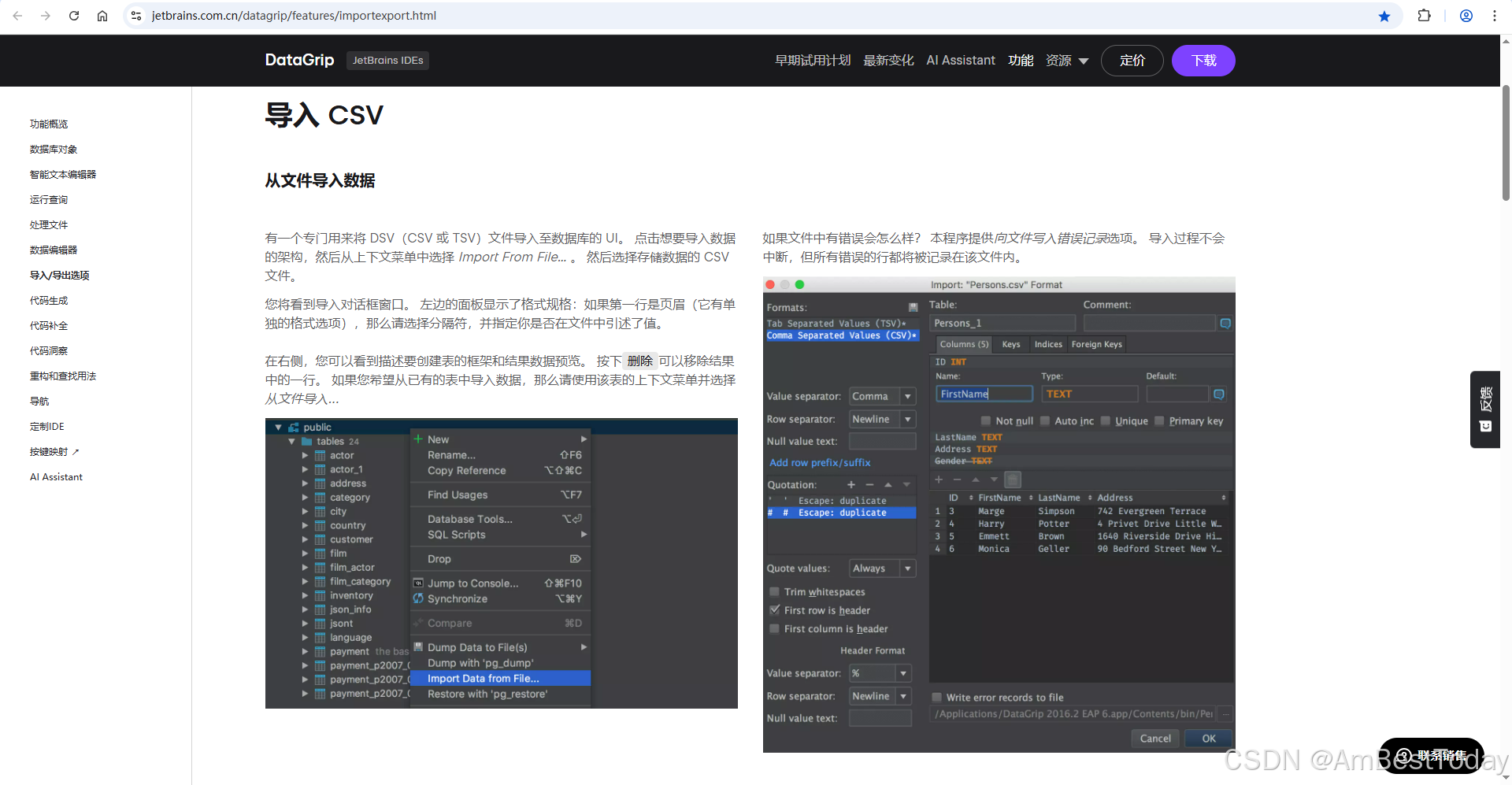Remove quotation rule with minus icon

pyautogui.click(x=869, y=485)
